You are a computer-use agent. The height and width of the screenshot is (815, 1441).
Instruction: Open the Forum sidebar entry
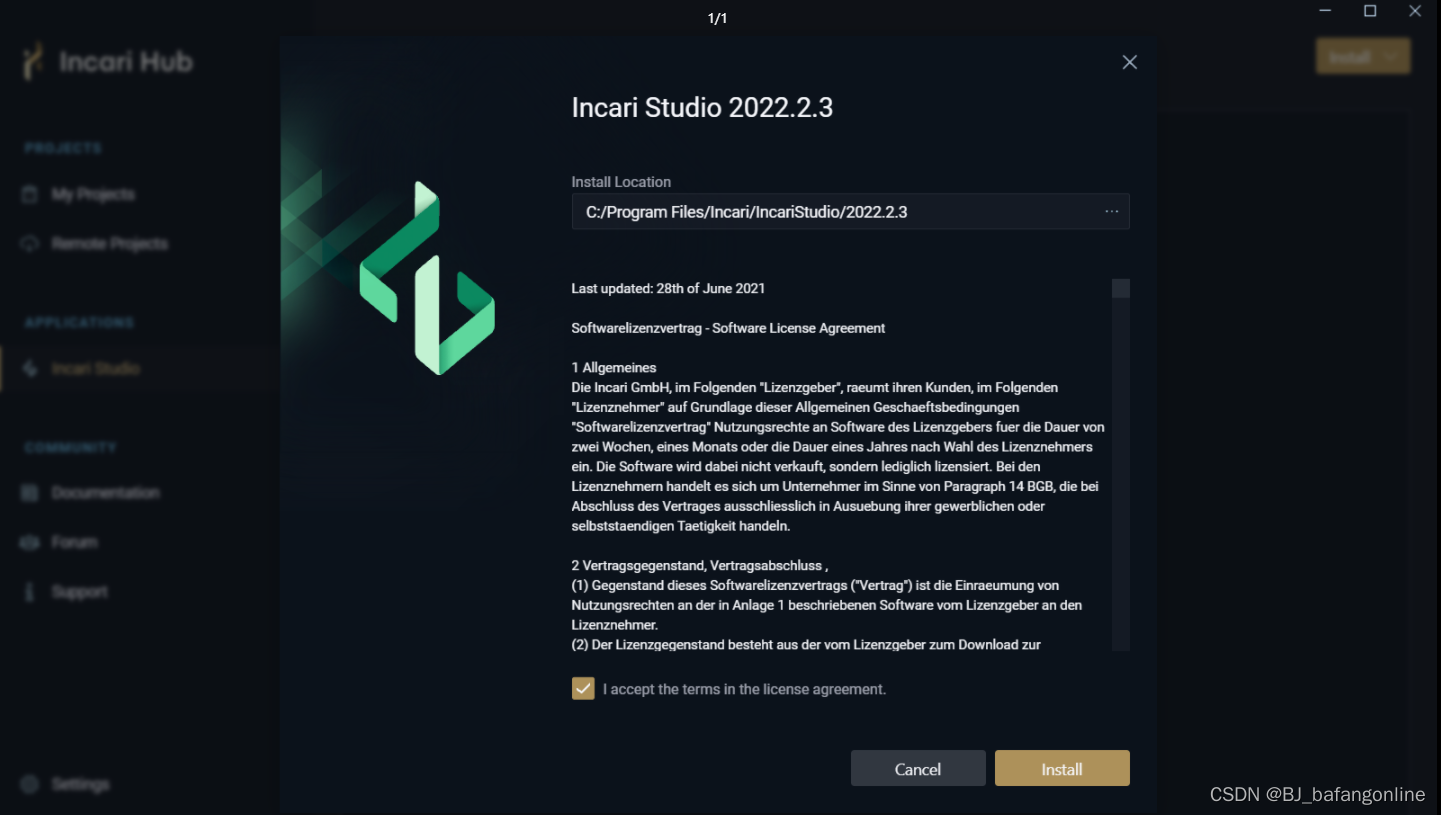click(x=75, y=542)
